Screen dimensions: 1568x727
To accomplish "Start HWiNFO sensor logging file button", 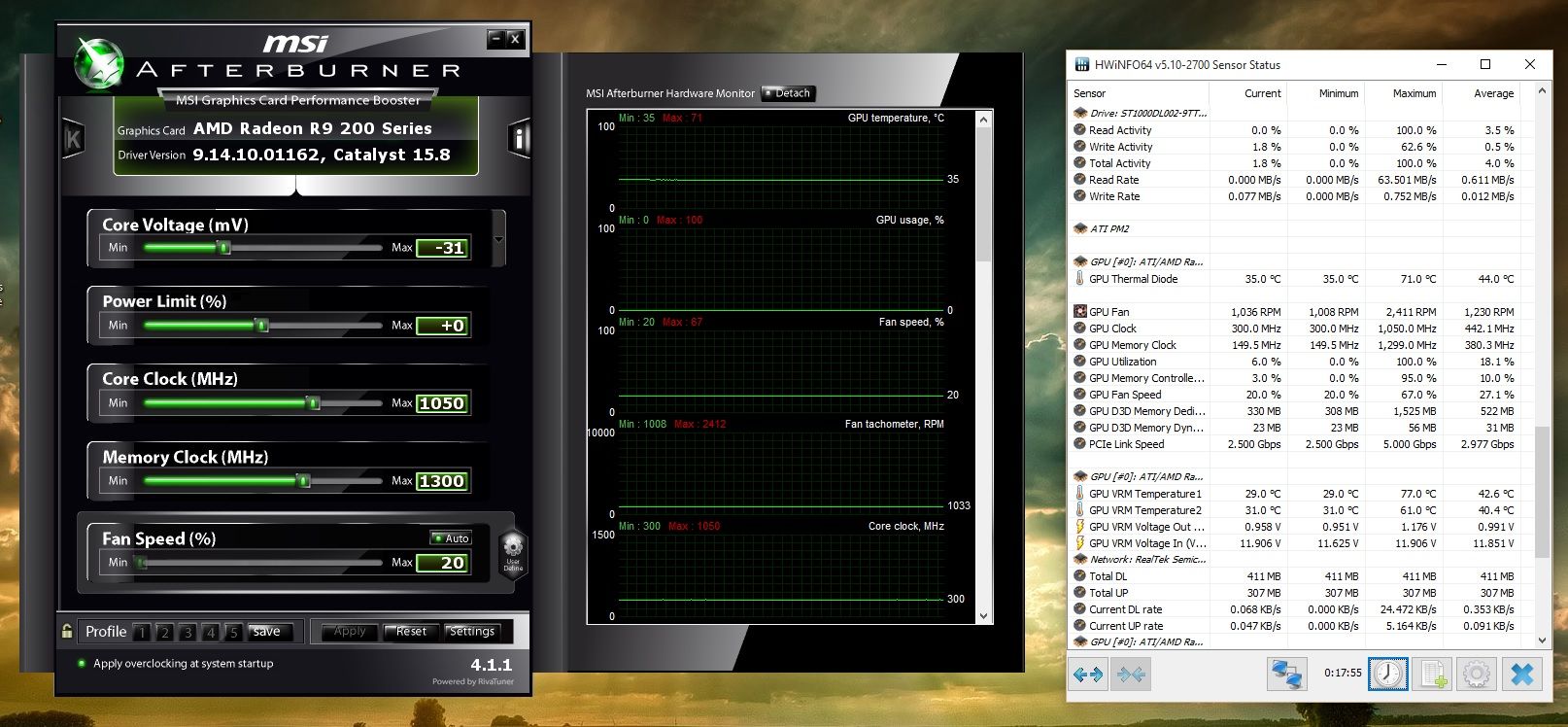I will [x=1433, y=674].
